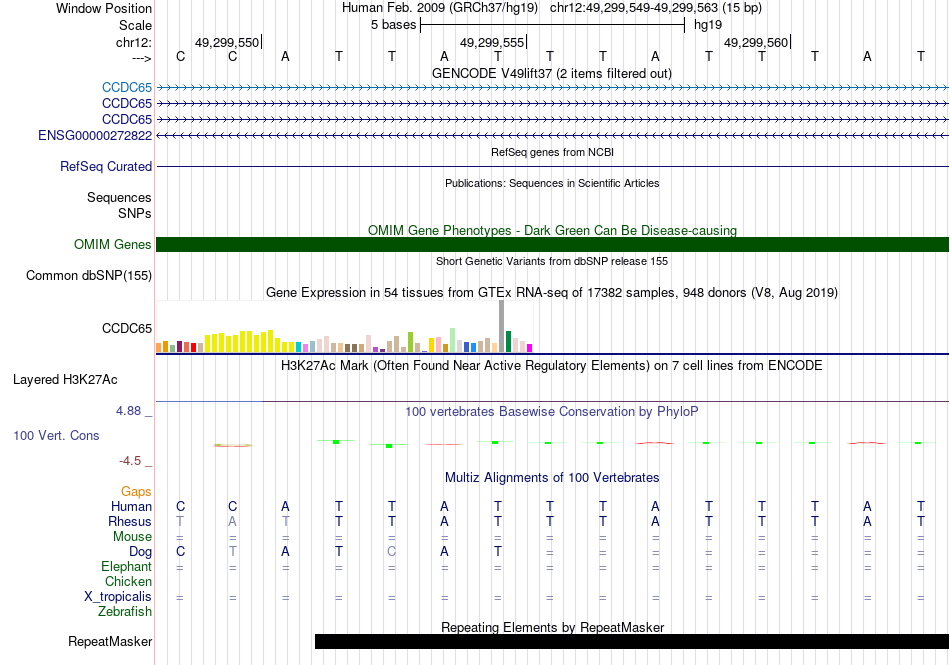
Task: Select the 100 Vert. Cons label
Action: coord(56,435)
